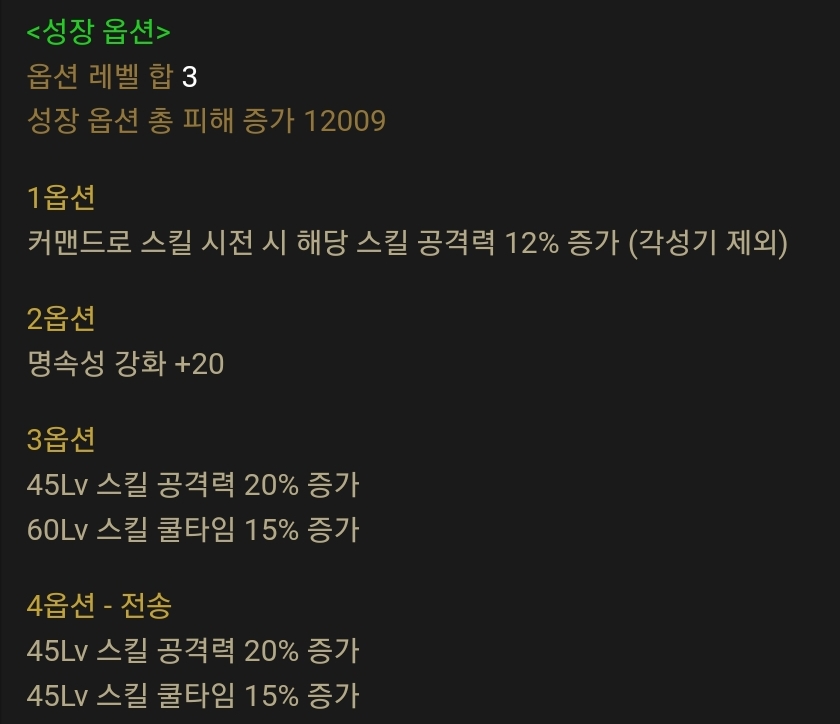This screenshot has width=840, height=724.
Task: Click the 3옵션 heading
Action: (x=61, y=439)
